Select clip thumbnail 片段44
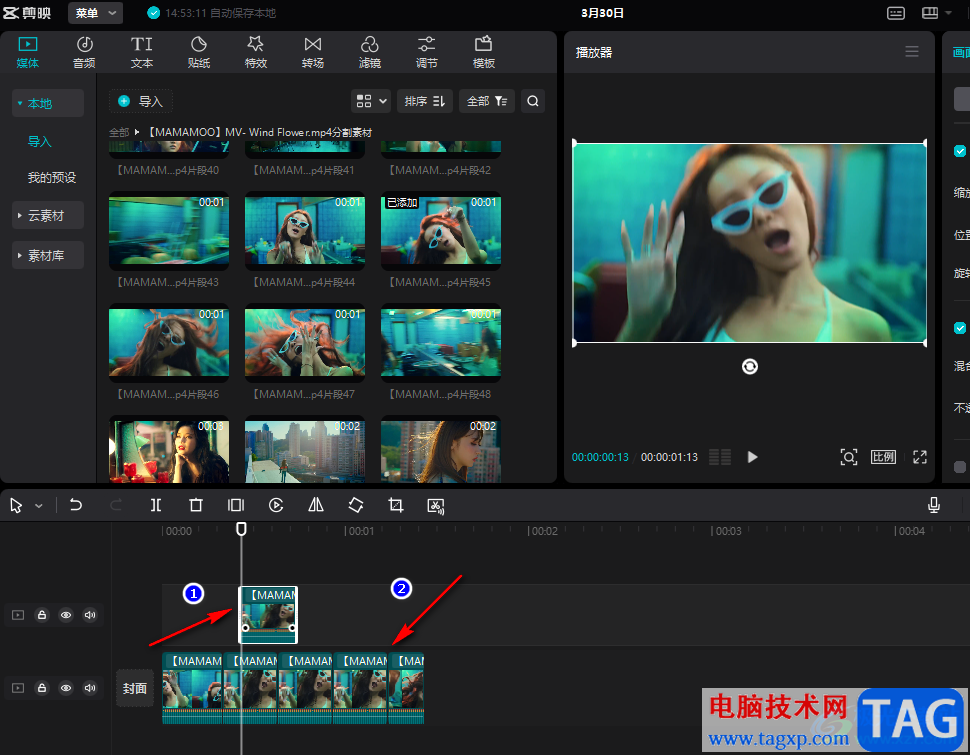 [305, 231]
